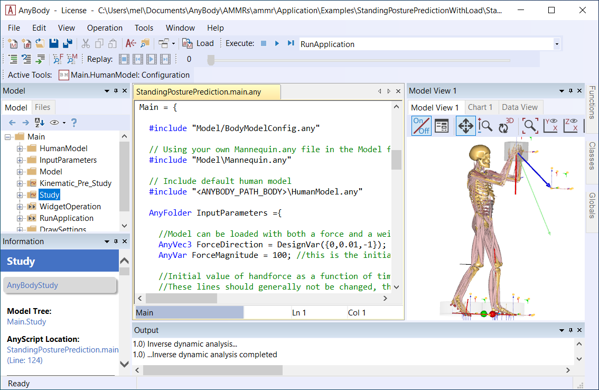Click the Save All icon
The height and width of the screenshot is (390, 599).
[x=68, y=44]
